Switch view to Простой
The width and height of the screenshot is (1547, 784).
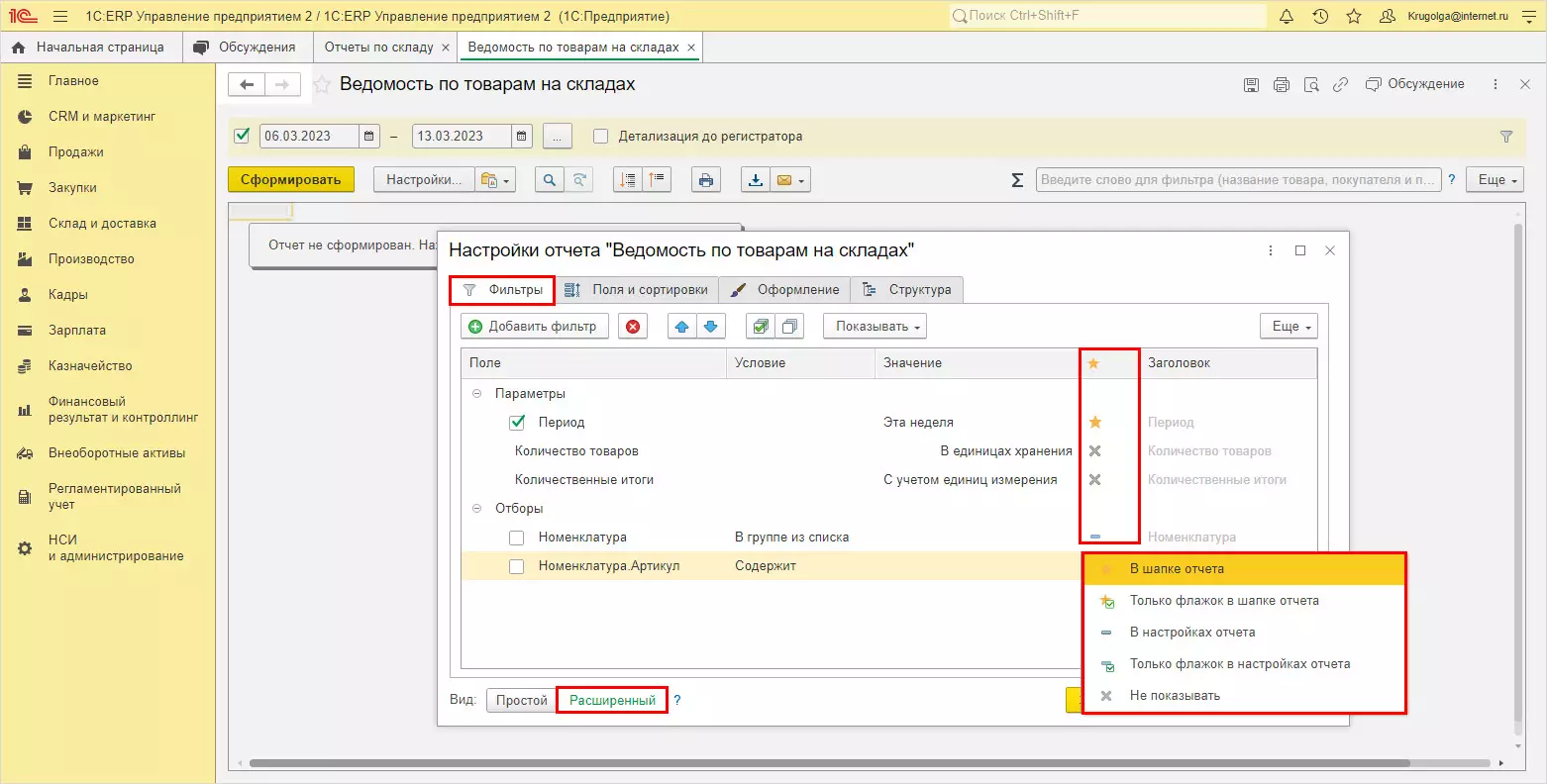click(x=521, y=701)
